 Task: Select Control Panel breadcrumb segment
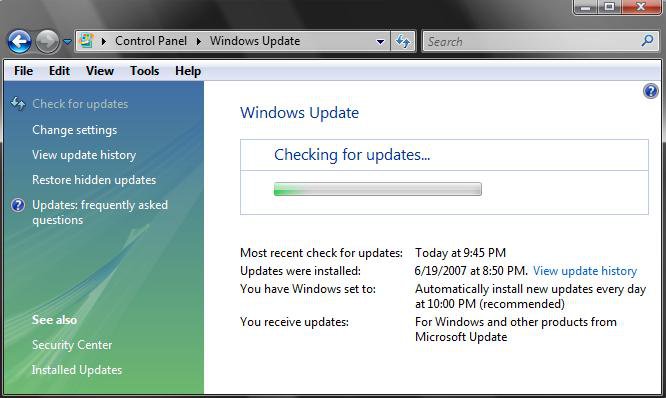coord(151,41)
